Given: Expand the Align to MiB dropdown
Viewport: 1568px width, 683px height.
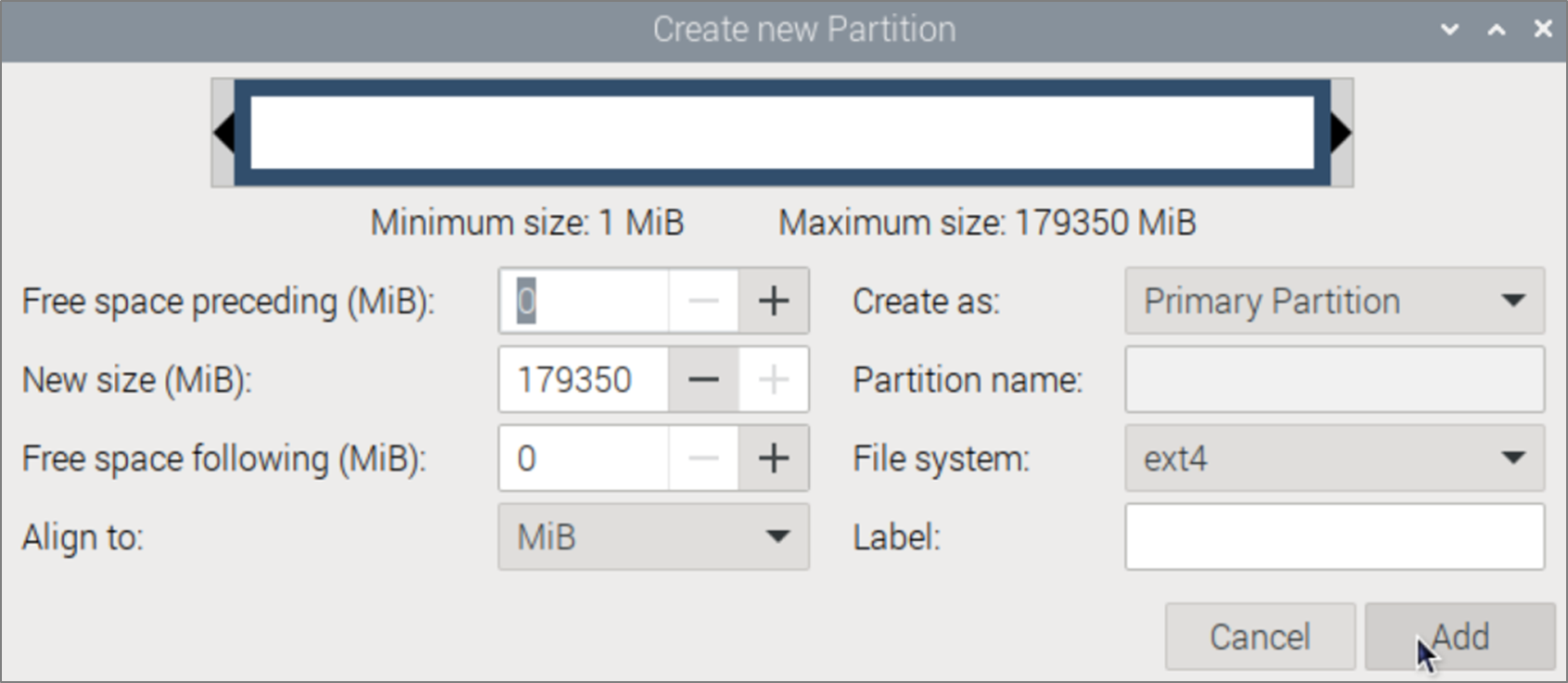Looking at the screenshot, I should pos(653,537).
